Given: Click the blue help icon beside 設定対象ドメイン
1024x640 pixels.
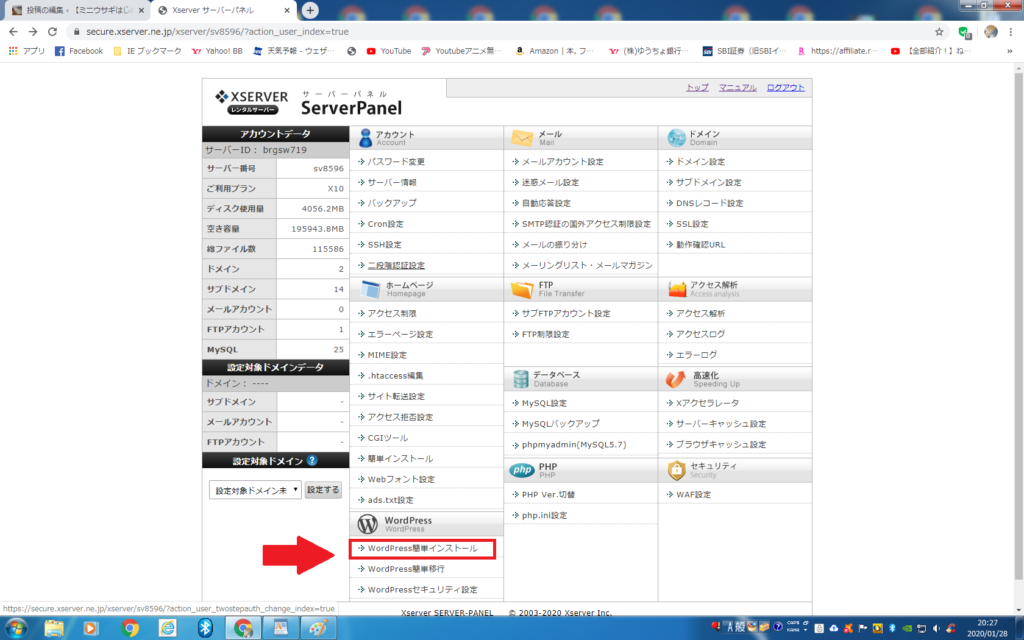Looking at the screenshot, I should 312,461.
